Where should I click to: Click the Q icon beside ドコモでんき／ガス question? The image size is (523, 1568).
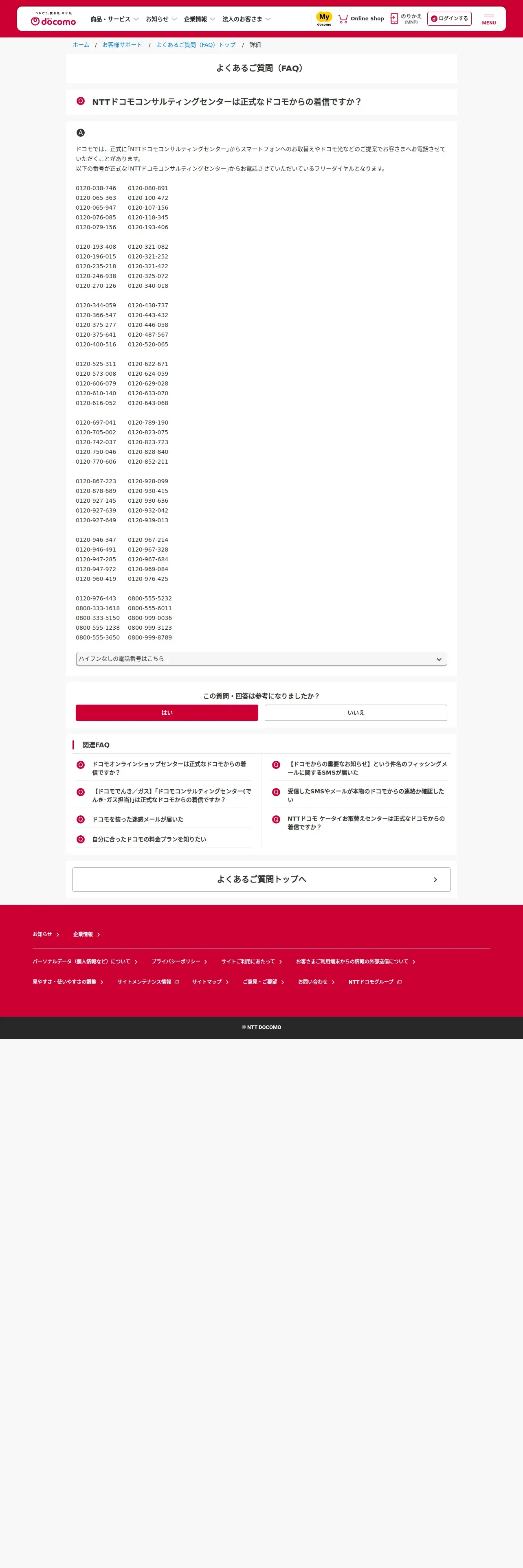click(80, 793)
